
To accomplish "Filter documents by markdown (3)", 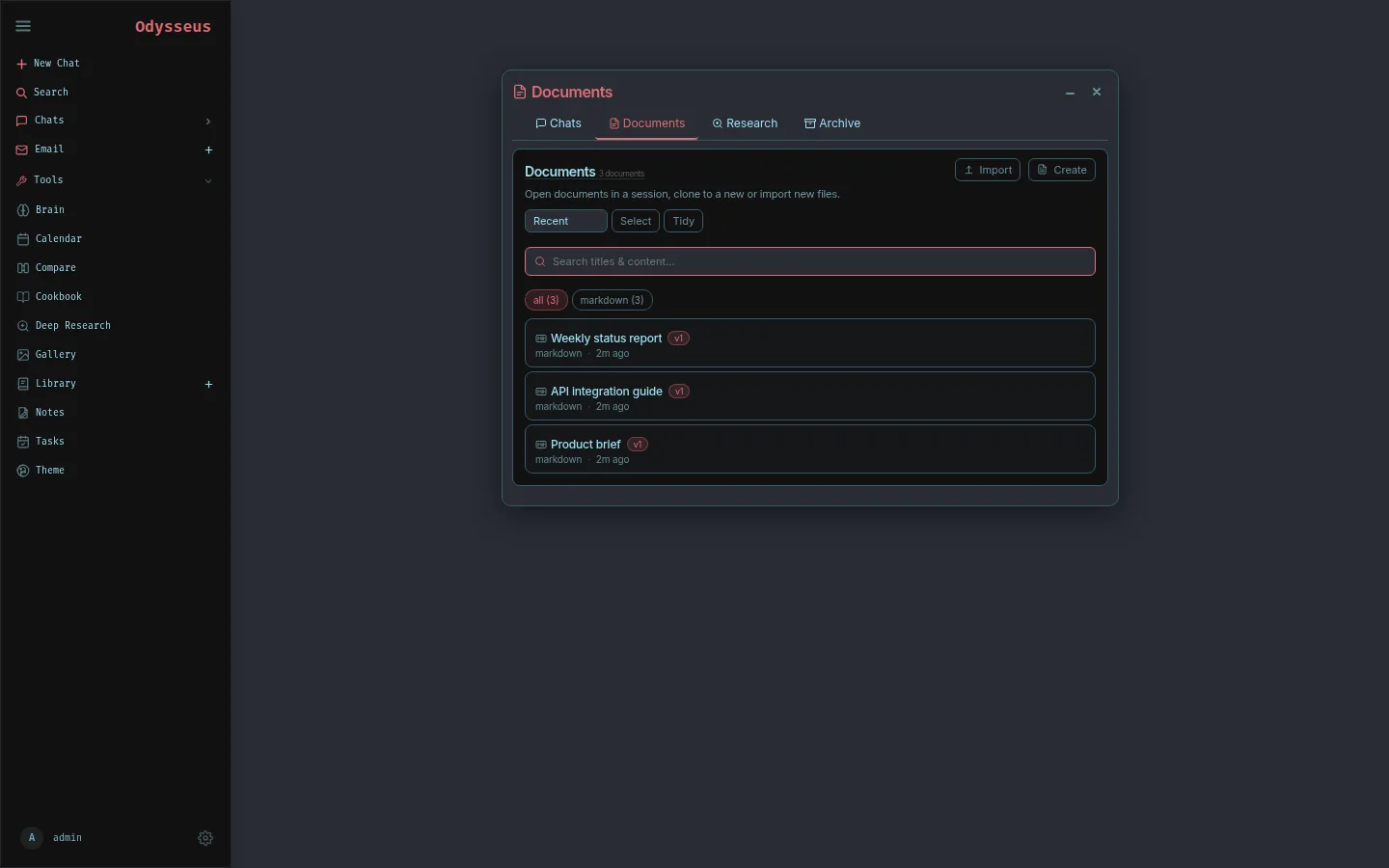I will pos(613,300).
